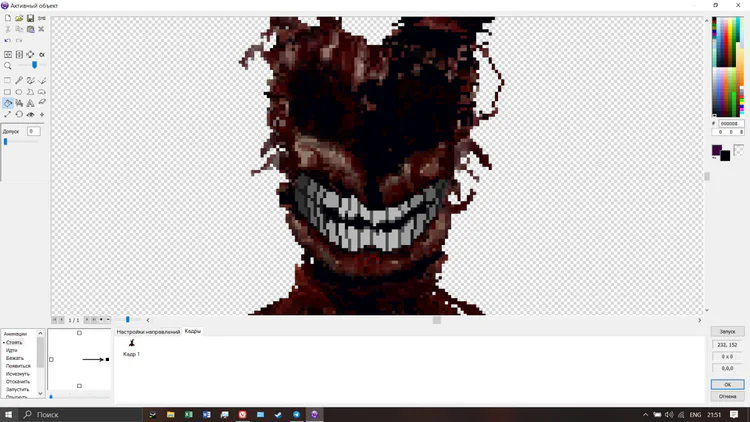750x422 pixels.
Task: Select the Стоять animation
Action: [x=14, y=343]
